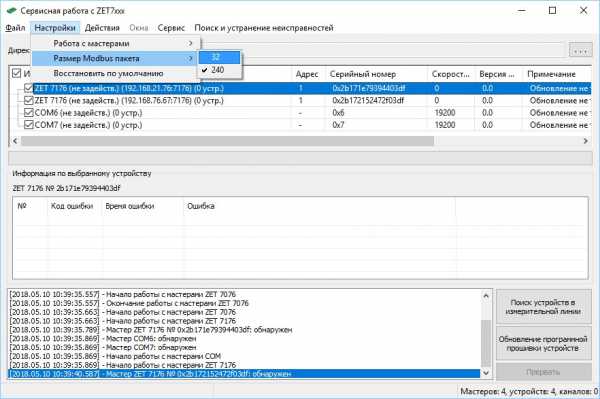The width and height of the screenshot is (600, 399).
Task: Sort by Адрес column header
Action: [x=307, y=74]
